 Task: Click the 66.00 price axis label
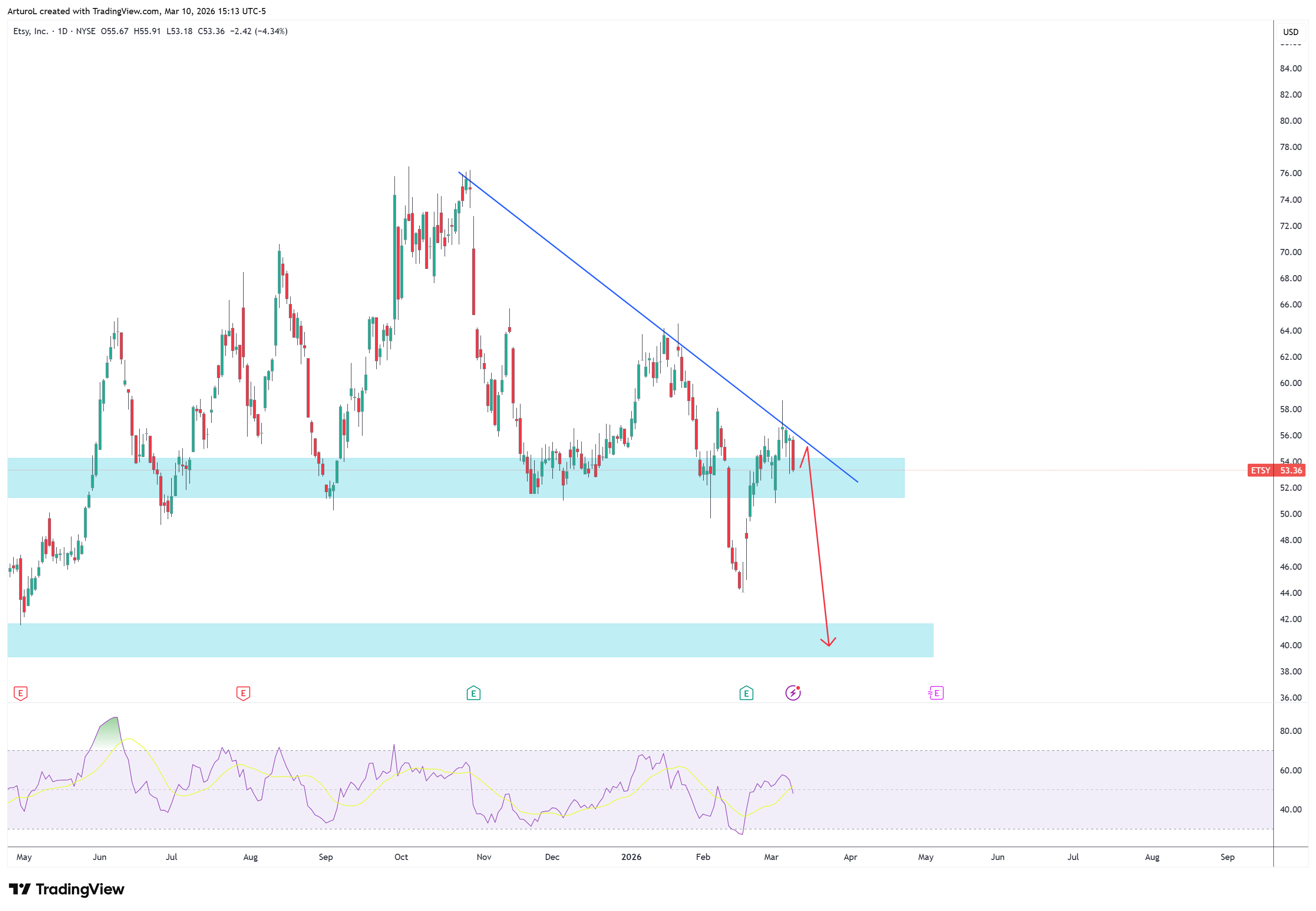pyautogui.click(x=1291, y=305)
